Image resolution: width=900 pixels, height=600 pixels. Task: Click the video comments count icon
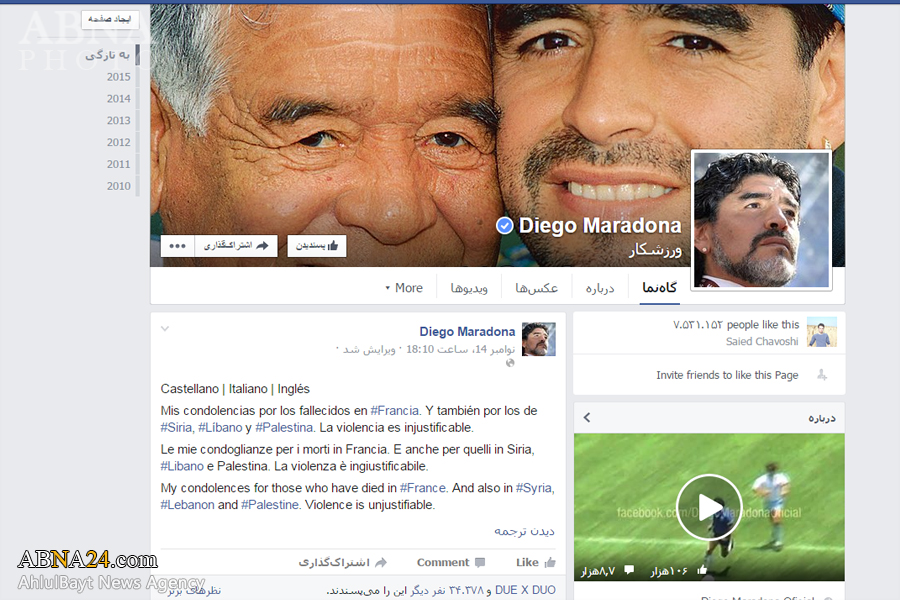629,570
